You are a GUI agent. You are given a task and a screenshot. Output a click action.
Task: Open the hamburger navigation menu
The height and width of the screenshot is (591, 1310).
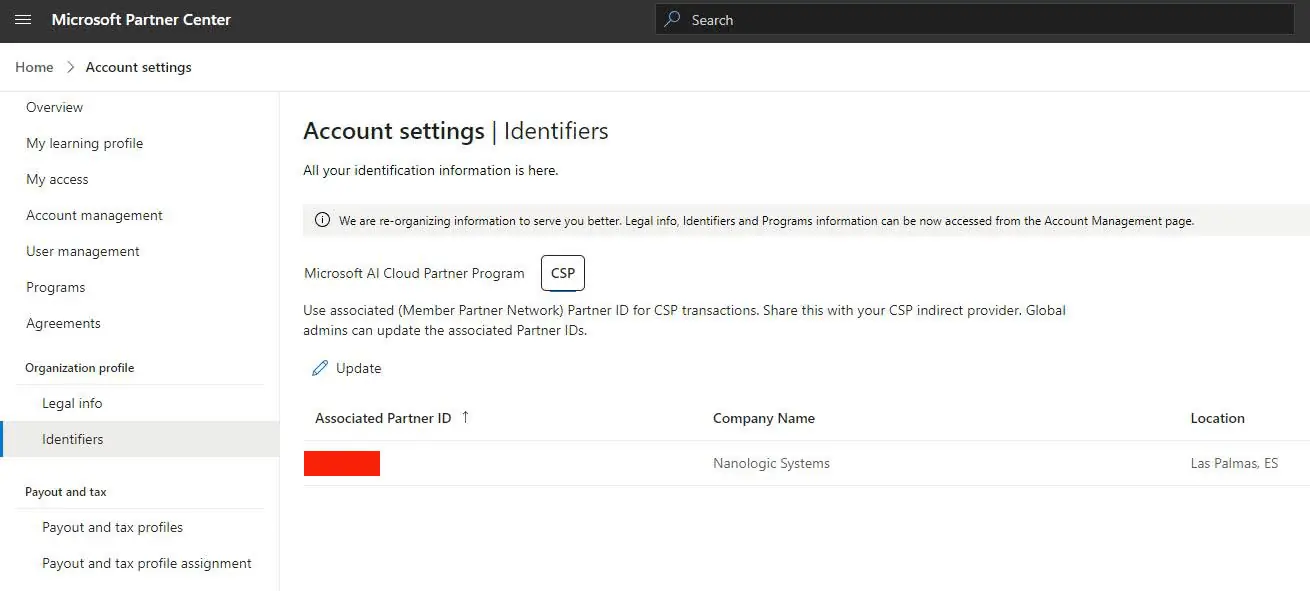(23, 20)
